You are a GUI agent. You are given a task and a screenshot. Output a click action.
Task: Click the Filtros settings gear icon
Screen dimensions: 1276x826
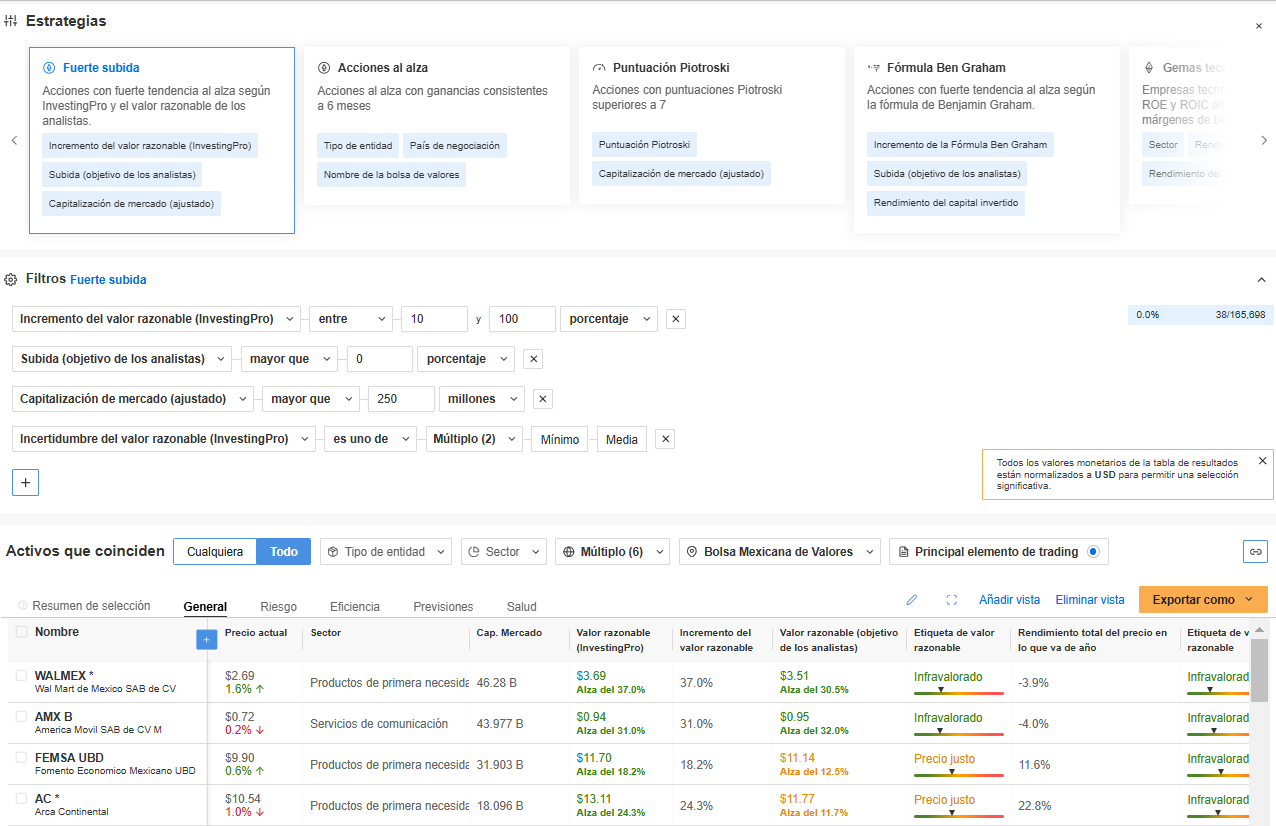(11, 280)
